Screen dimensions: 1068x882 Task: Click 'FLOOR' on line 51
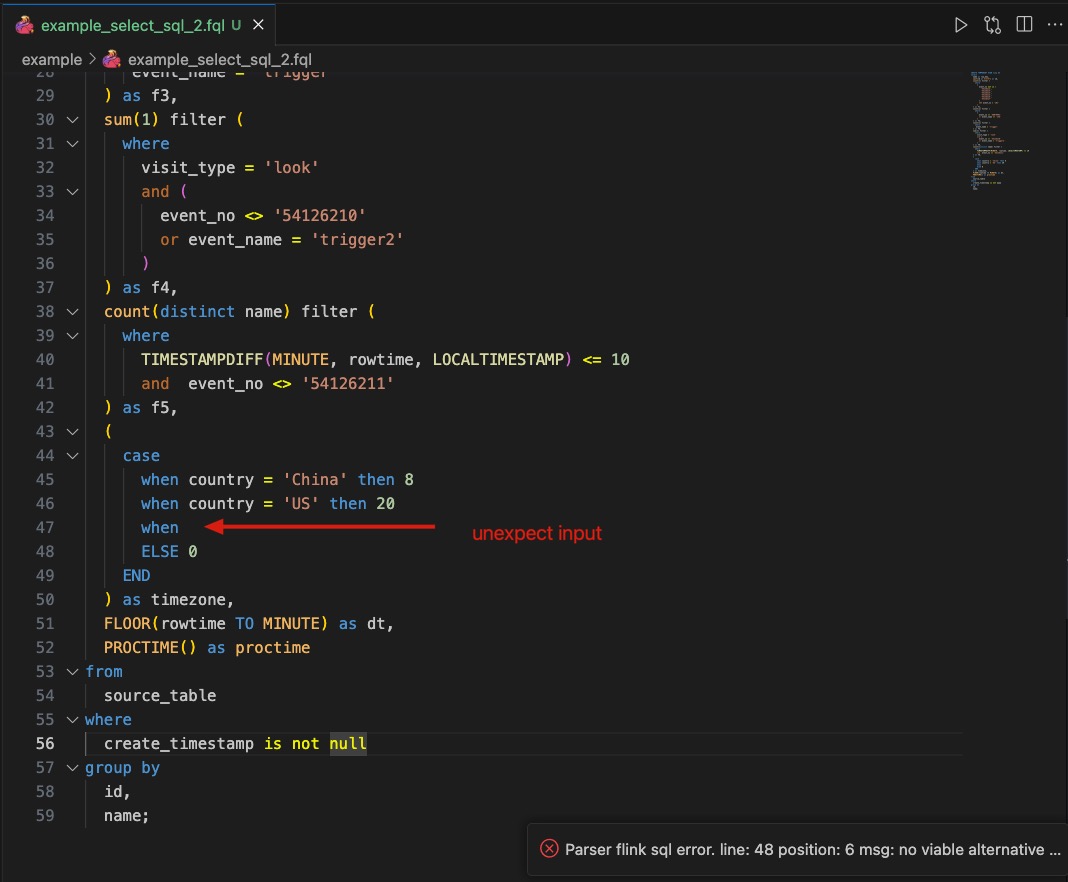(x=127, y=623)
